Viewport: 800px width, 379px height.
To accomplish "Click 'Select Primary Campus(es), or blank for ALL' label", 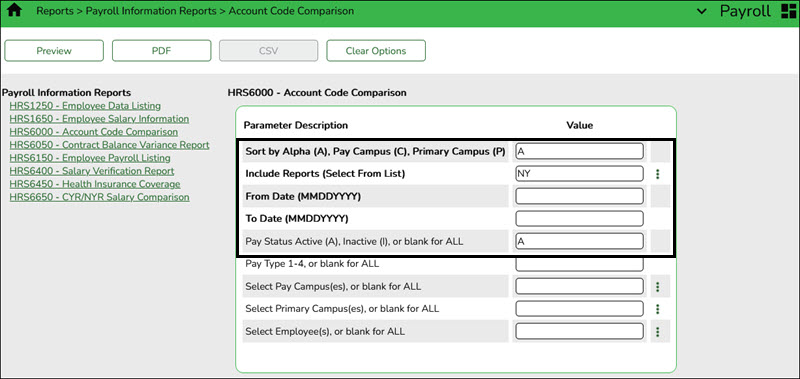I will pos(342,309).
